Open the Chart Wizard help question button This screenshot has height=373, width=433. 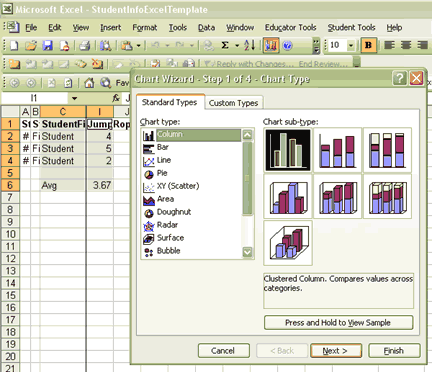coord(400,79)
